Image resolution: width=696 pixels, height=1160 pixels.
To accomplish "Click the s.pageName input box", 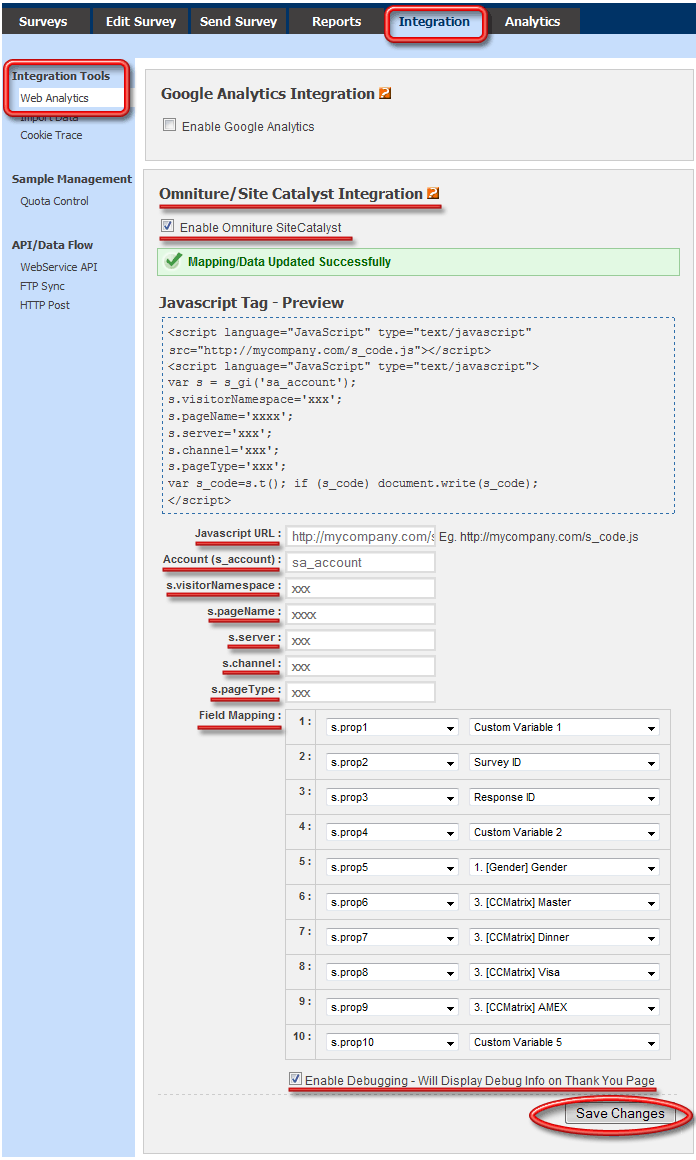I will pos(360,615).
